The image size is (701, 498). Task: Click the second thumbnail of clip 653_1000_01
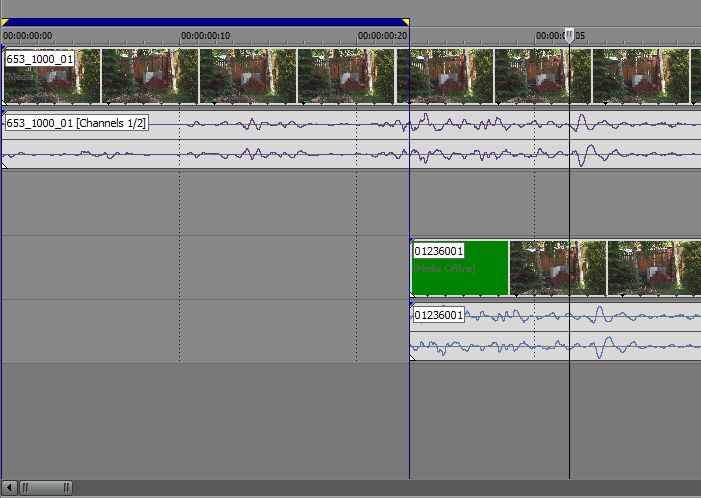click(150, 76)
